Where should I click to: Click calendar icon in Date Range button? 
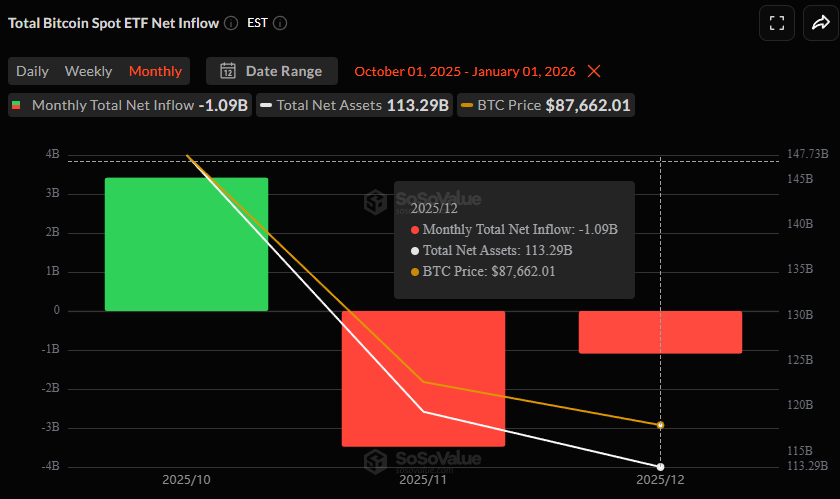(x=228, y=71)
